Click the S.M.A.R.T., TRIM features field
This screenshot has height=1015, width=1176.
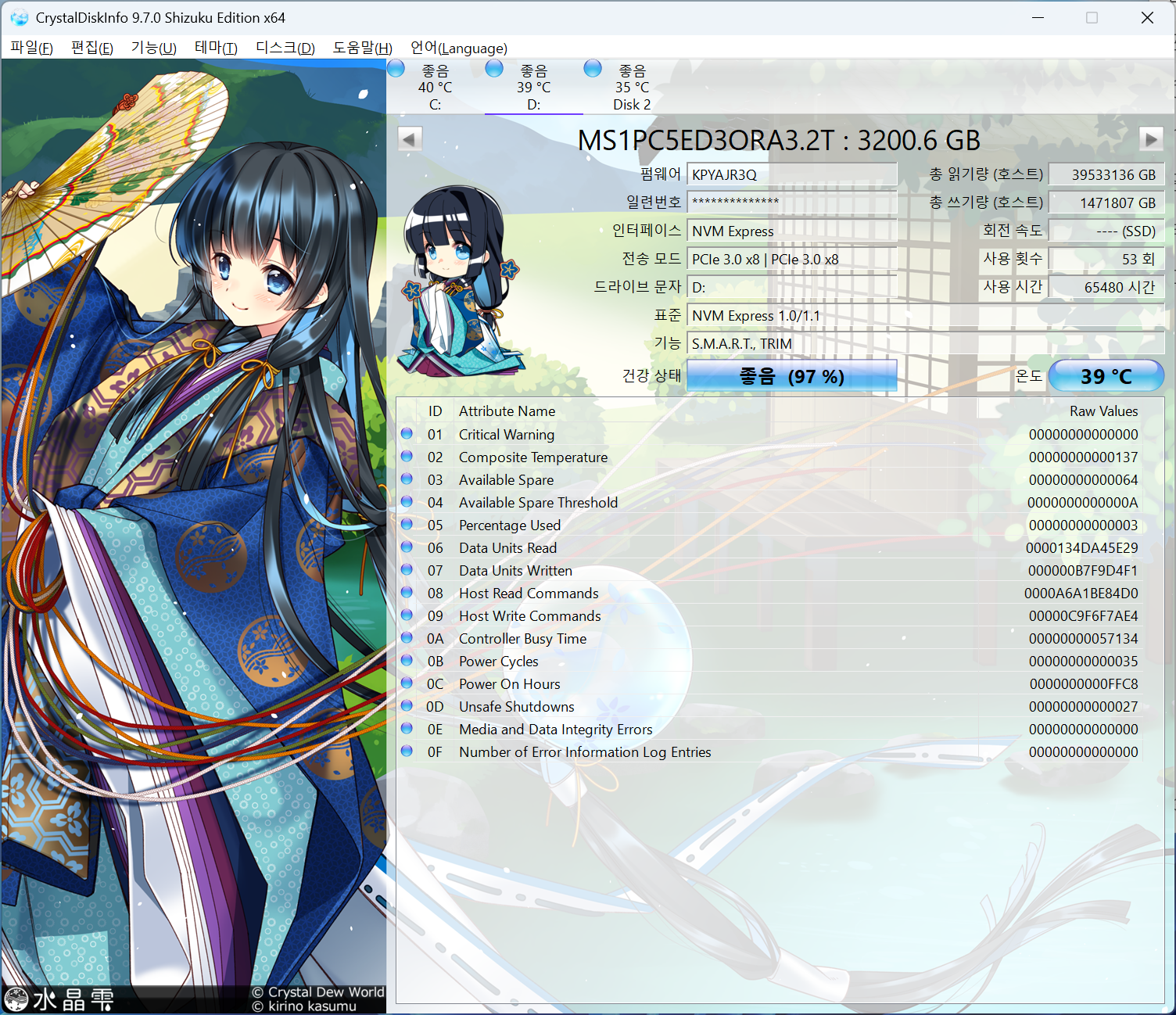(x=926, y=343)
